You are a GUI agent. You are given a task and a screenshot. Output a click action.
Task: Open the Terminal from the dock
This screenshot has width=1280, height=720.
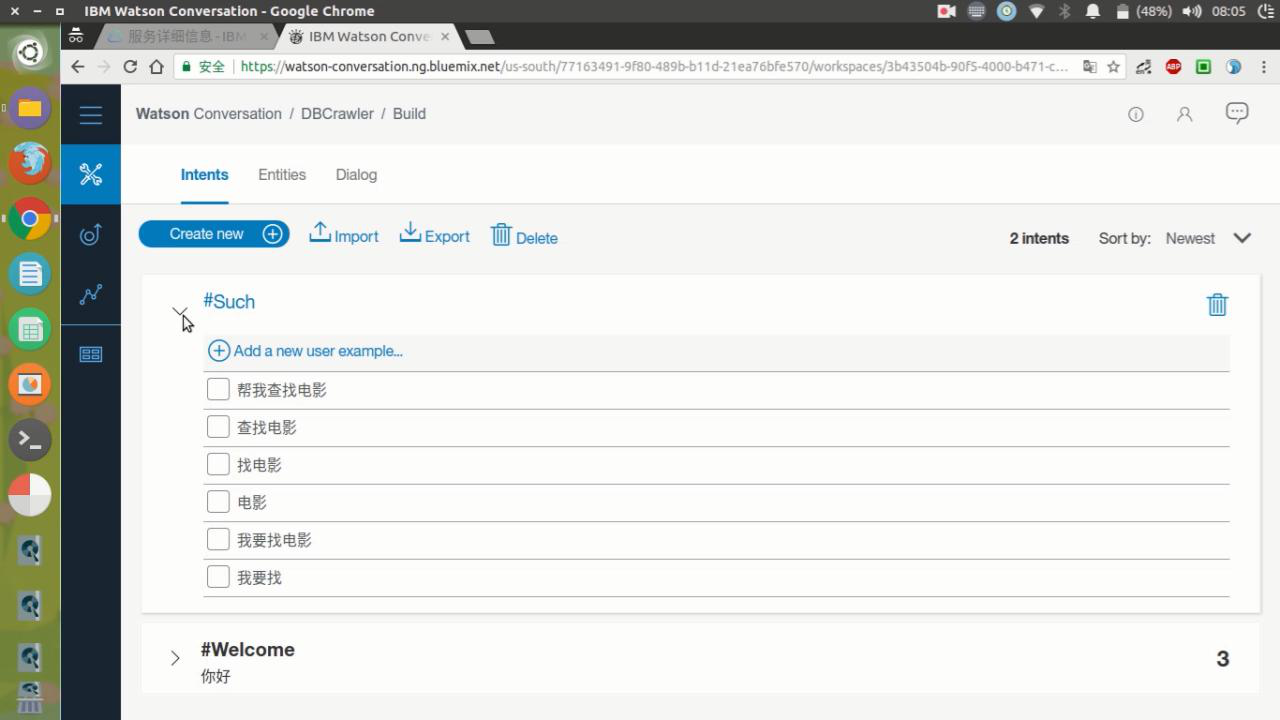tap(30, 439)
